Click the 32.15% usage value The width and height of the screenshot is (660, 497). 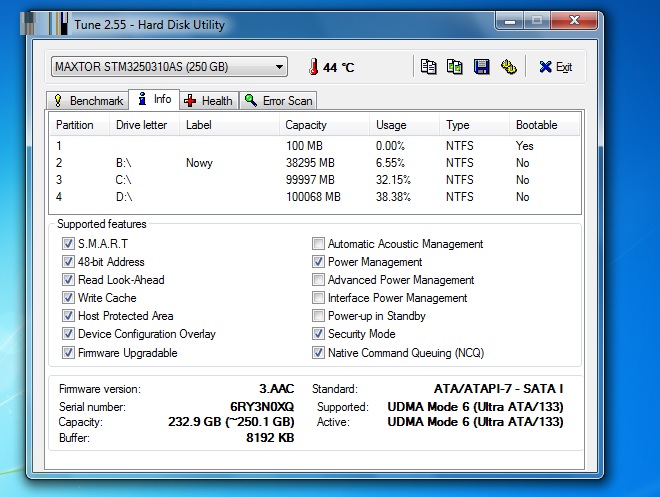pyautogui.click(x=393, y=180)
